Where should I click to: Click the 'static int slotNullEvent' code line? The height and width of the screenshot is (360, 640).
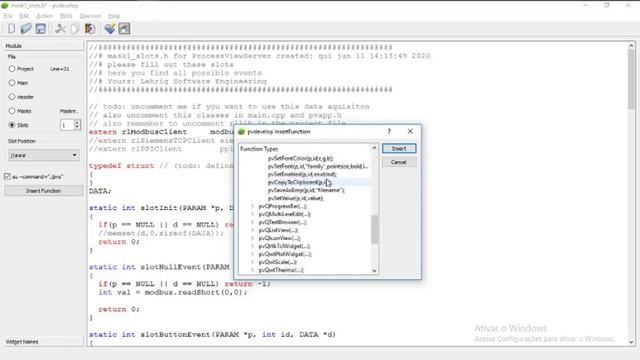point(159,267)
